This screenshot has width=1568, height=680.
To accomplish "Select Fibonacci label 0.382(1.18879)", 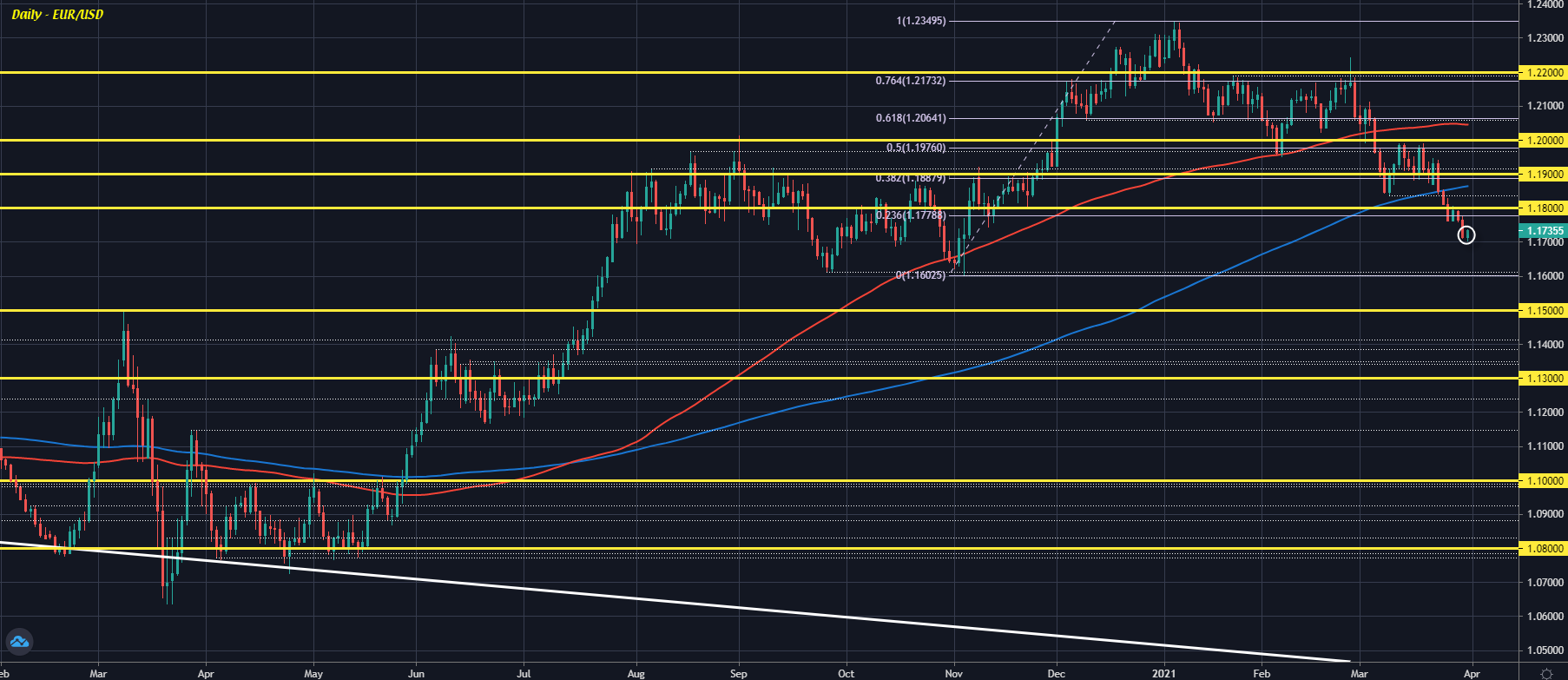I will 911,178.
